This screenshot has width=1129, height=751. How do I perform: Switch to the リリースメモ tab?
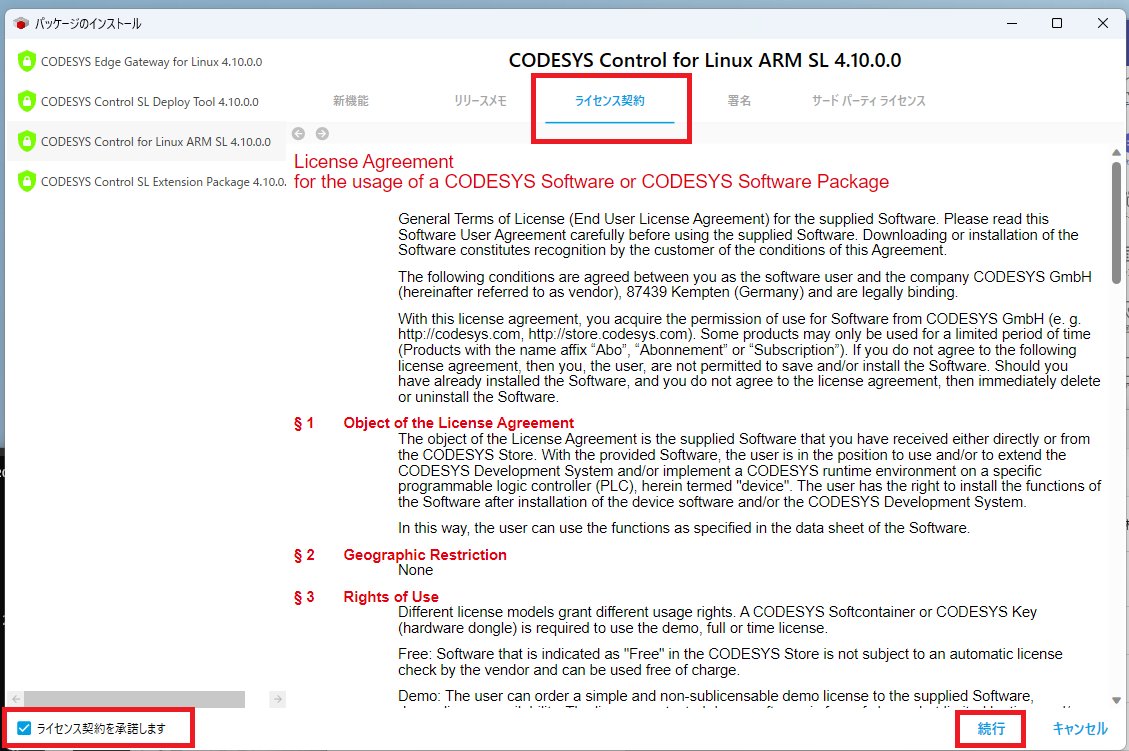point(480,101)
